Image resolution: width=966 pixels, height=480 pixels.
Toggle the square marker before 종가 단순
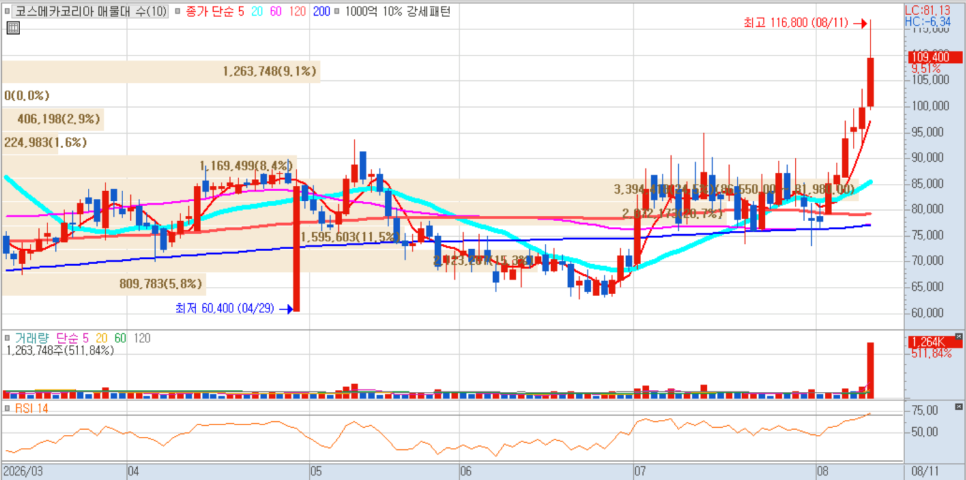[x=176, y=11]
